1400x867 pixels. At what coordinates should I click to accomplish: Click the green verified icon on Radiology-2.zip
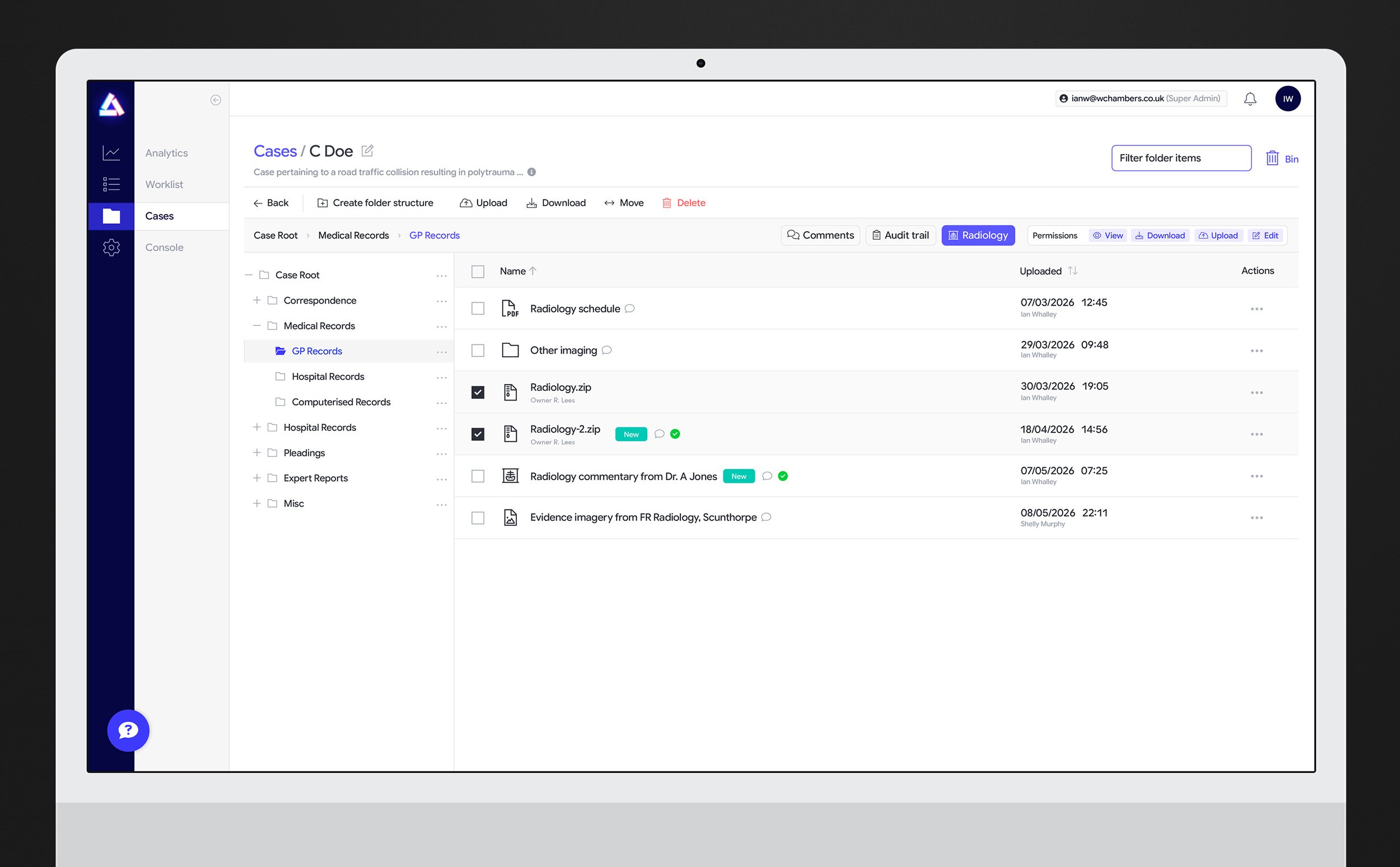(x=675, y=434)
